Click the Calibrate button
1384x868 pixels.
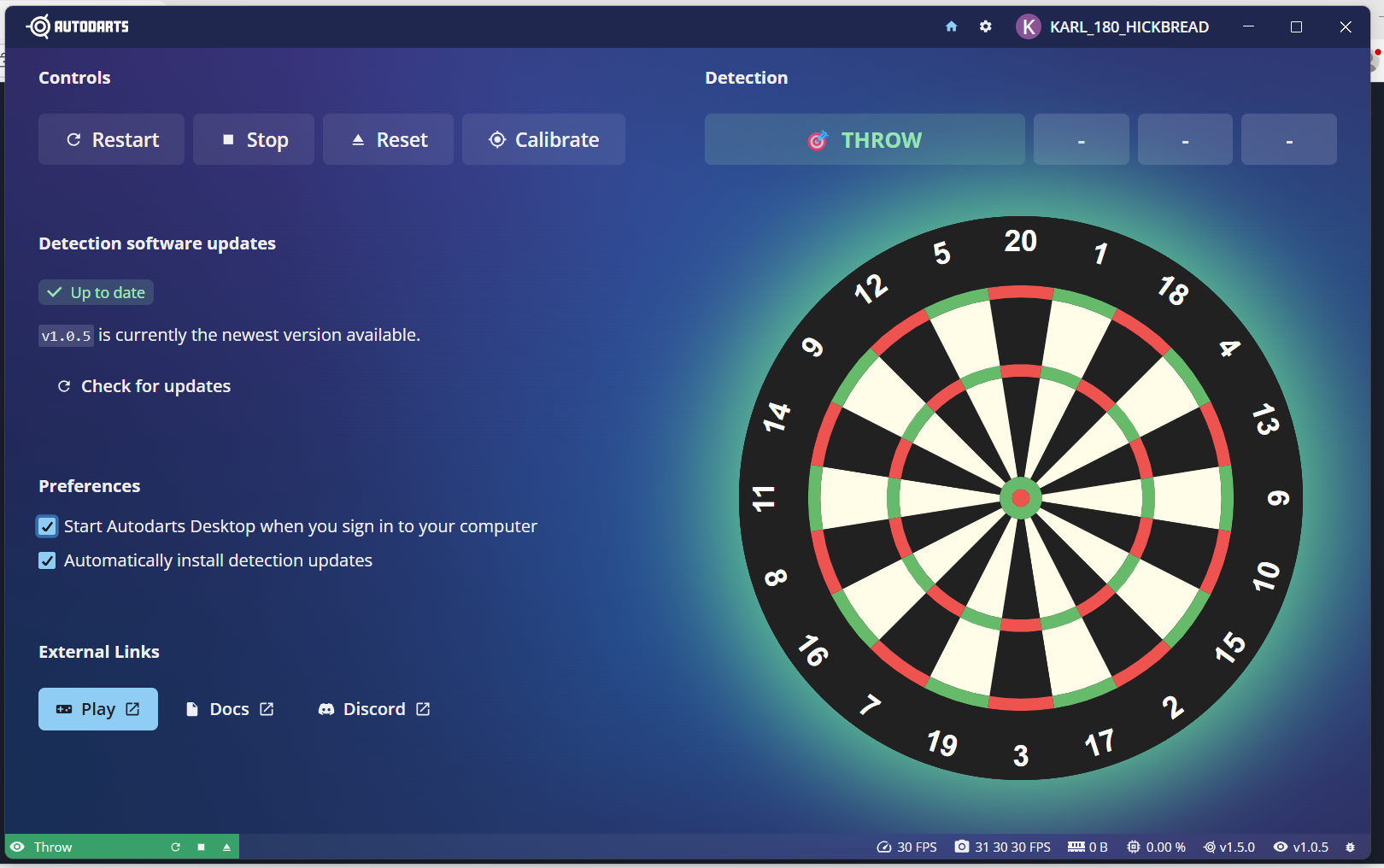click(543, 139)
